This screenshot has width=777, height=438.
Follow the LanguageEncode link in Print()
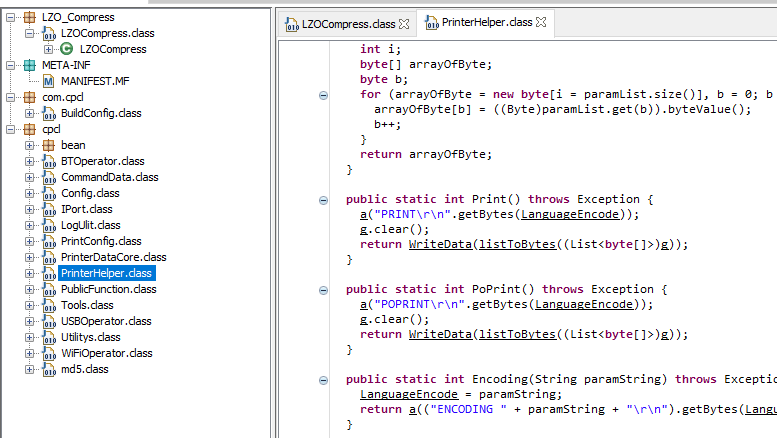(570, 214)
